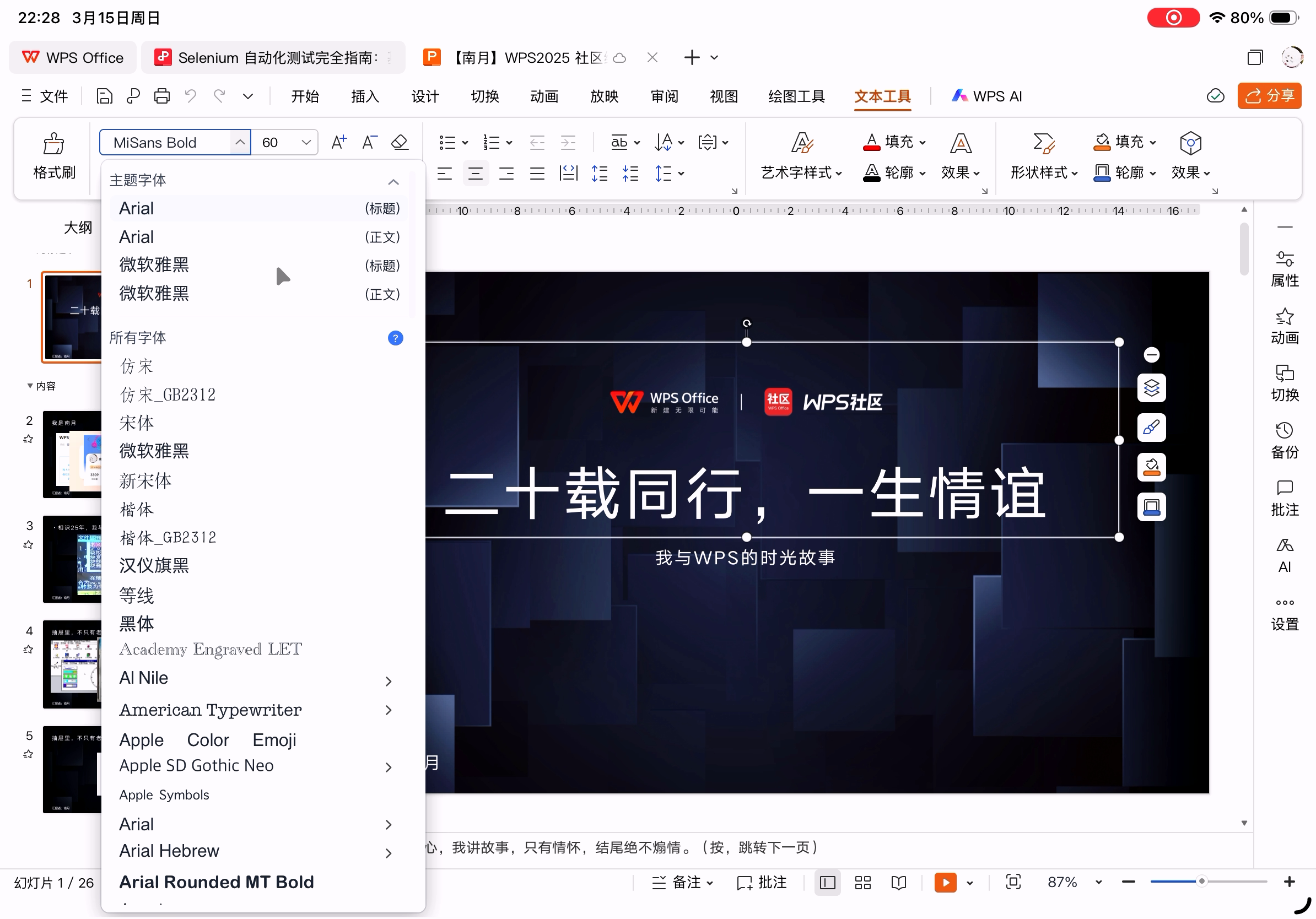Select the 汉仪旗黑 font from list
The image size is (1316, 919).
click(x=154, y=565)
